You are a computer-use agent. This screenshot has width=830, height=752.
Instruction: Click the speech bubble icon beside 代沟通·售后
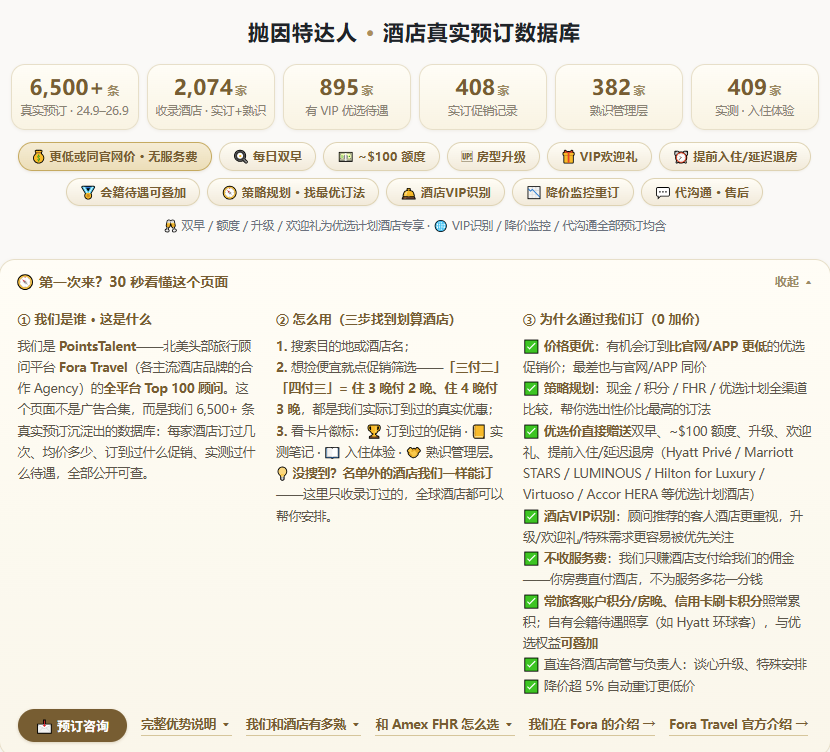point(662,193)
